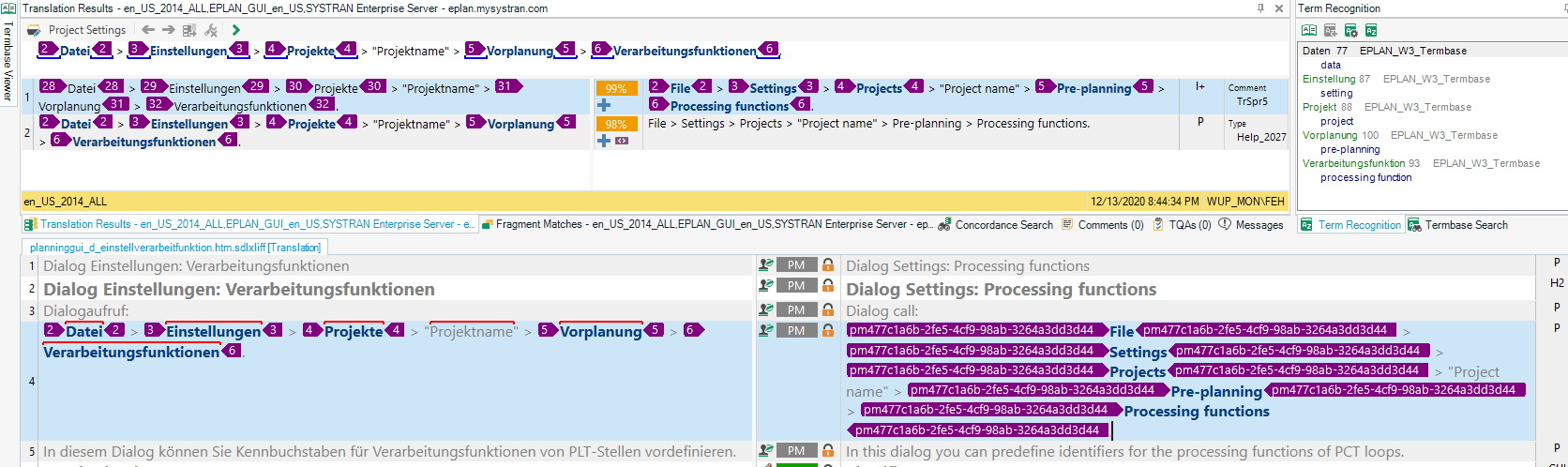The height and width of the screenshot is (467, 1568).
Task: Select term Vorplanung 100
Action: [1340, 135]
